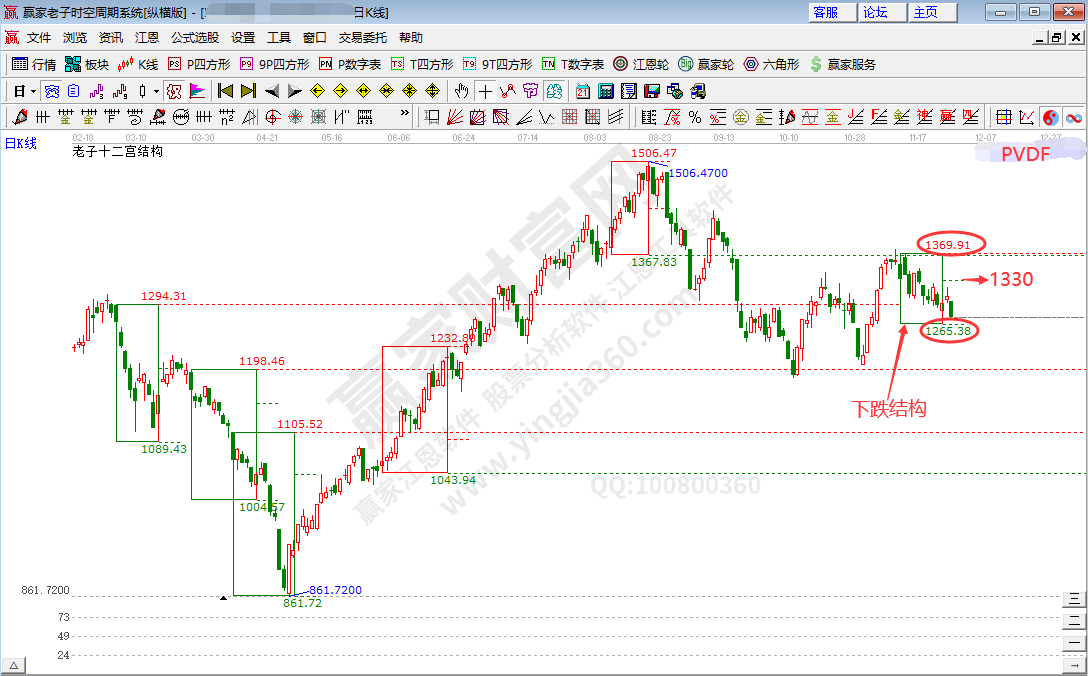Screen dimensions: 1088x676
Task: Click the calendar icon in toolbar
Action: tap(583, 91)
